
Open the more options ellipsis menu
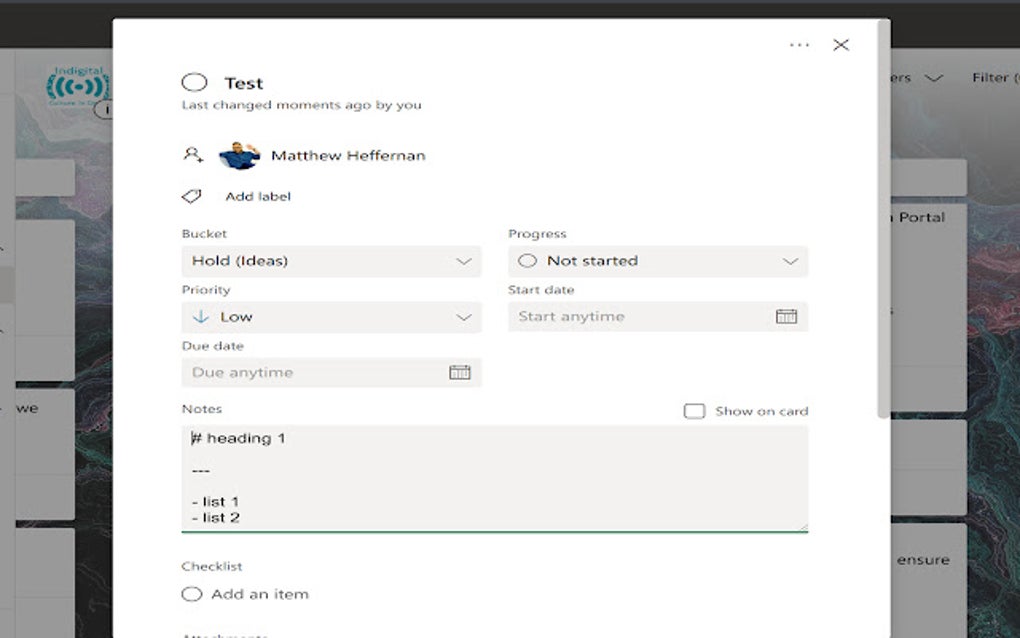click(x=799, y=45)
